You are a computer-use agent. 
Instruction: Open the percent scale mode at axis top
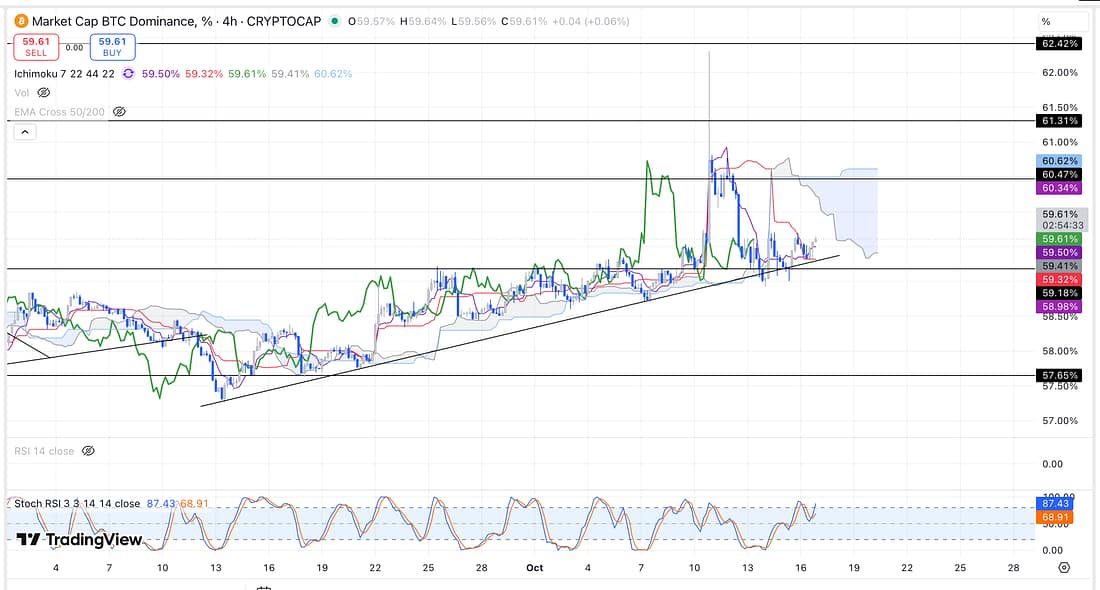(1046, 21)
